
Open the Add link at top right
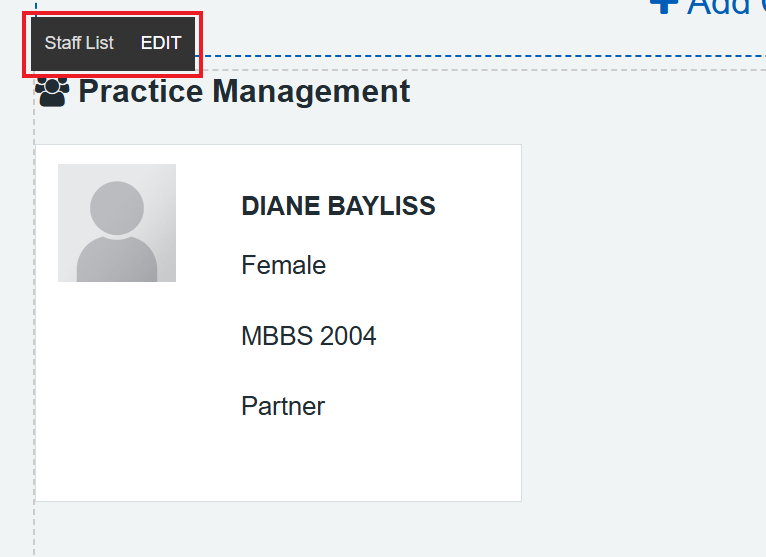718,6
